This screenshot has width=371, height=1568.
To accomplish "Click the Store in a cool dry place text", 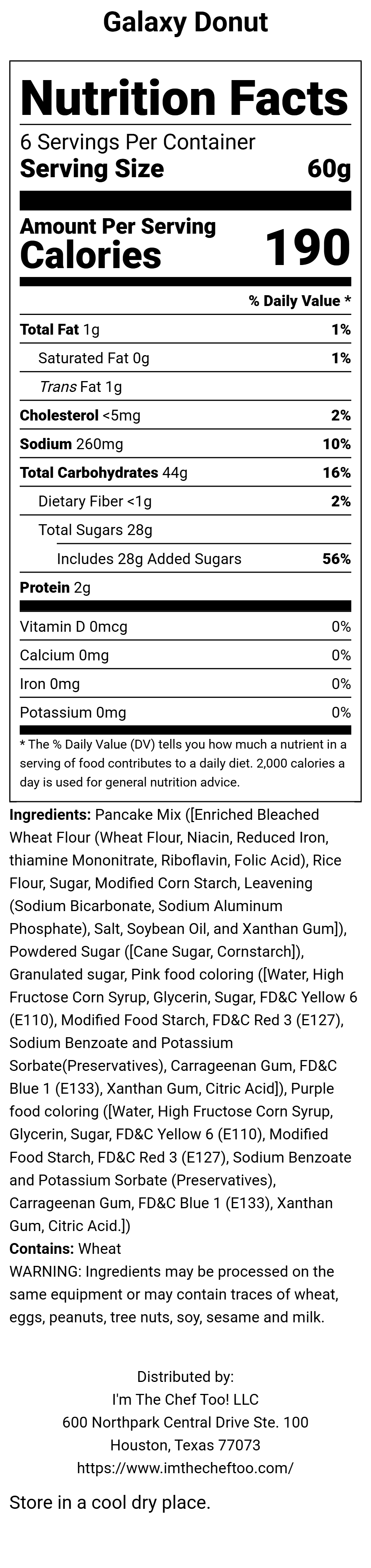I will 110,1503.
